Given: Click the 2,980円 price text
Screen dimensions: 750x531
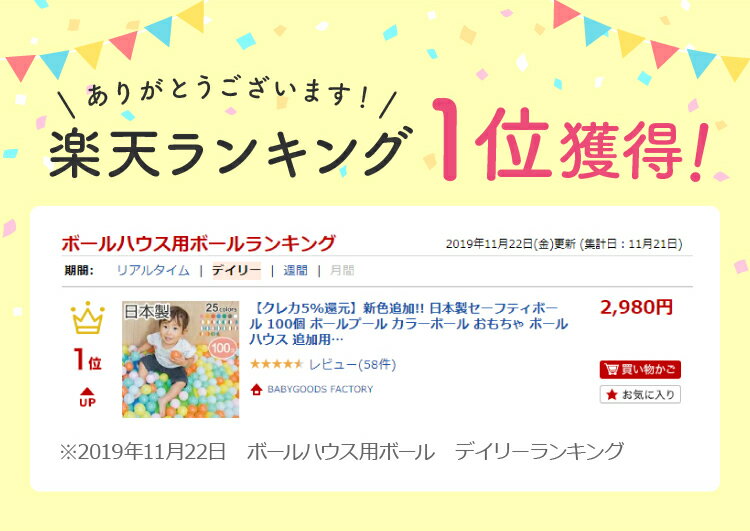Looking at the screenshot, I should (x=637, y=307).
